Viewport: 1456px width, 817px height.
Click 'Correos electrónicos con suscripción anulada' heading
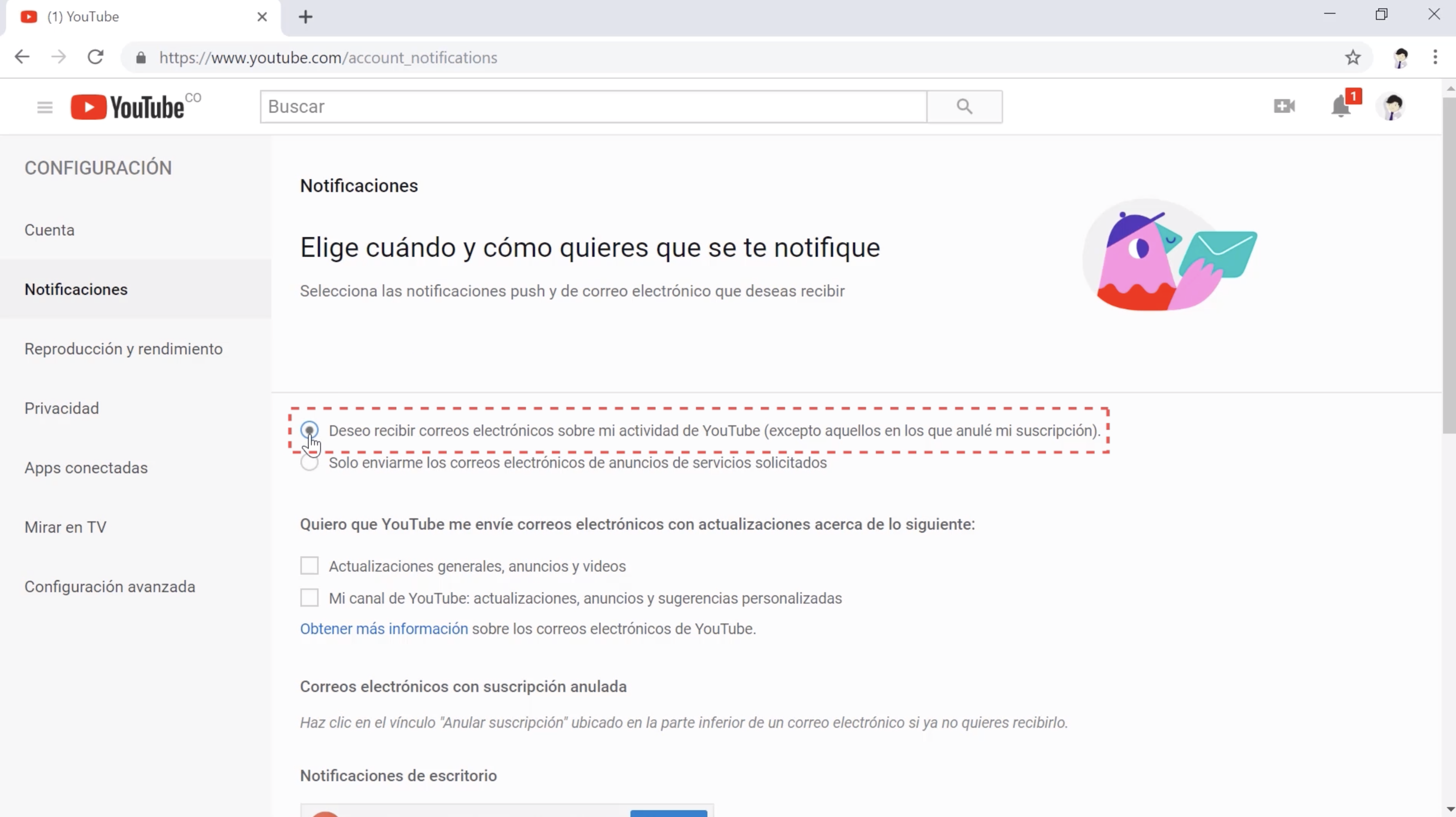pos(463,686)
